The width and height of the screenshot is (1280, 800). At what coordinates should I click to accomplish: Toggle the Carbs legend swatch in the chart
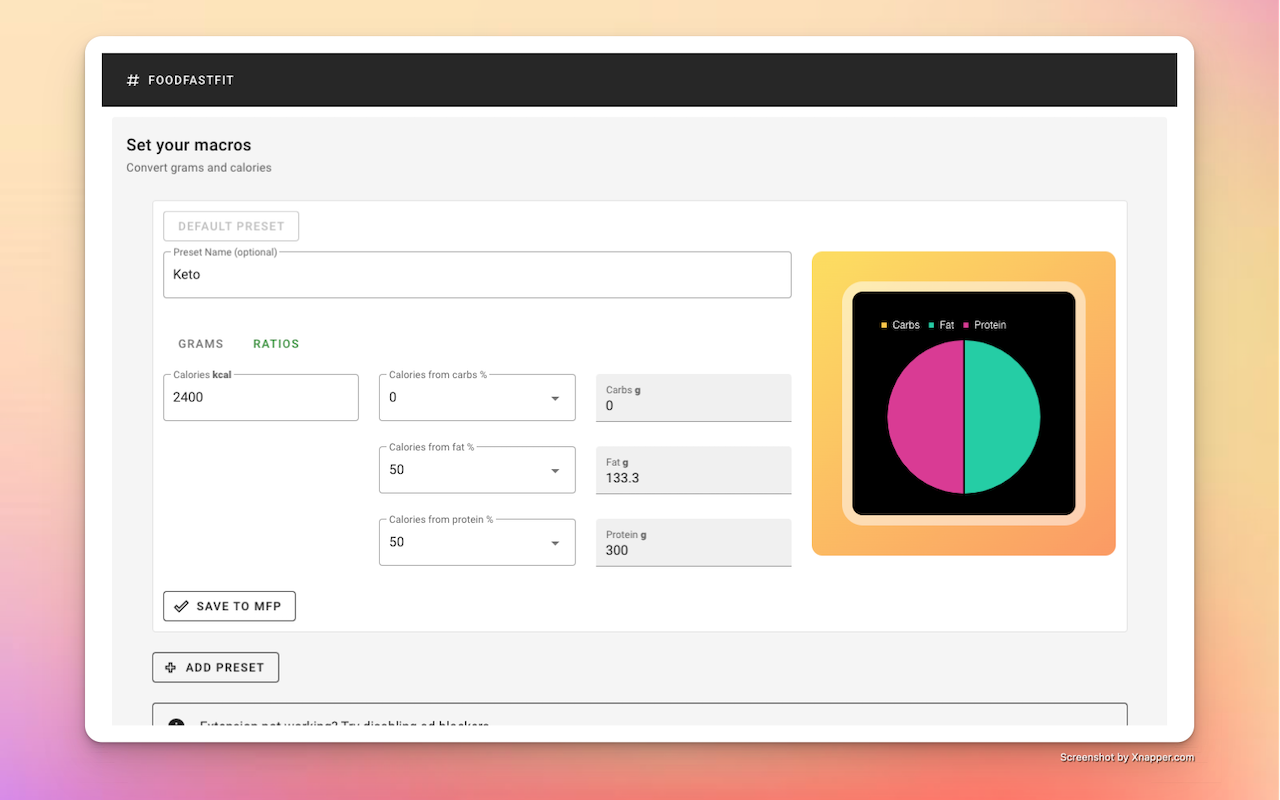[x=884, y=325]
